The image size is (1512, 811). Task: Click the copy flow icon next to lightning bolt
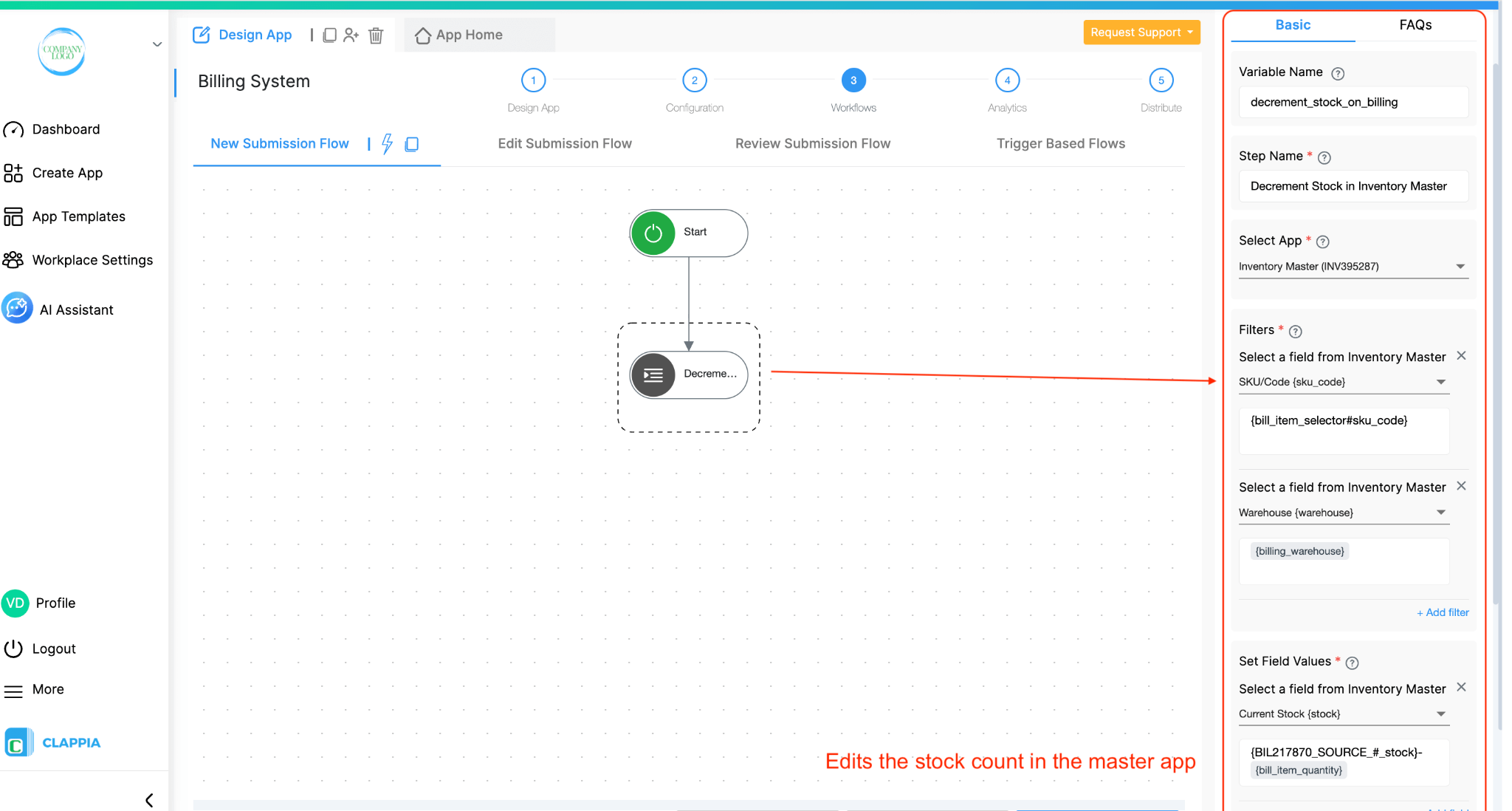click(412, 144)
